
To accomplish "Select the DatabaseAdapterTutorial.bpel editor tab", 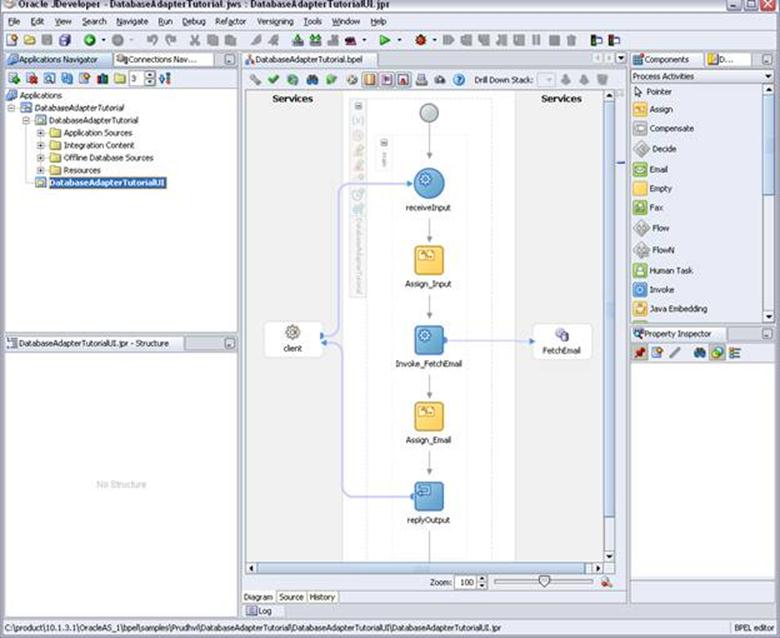I will point(309,59).
